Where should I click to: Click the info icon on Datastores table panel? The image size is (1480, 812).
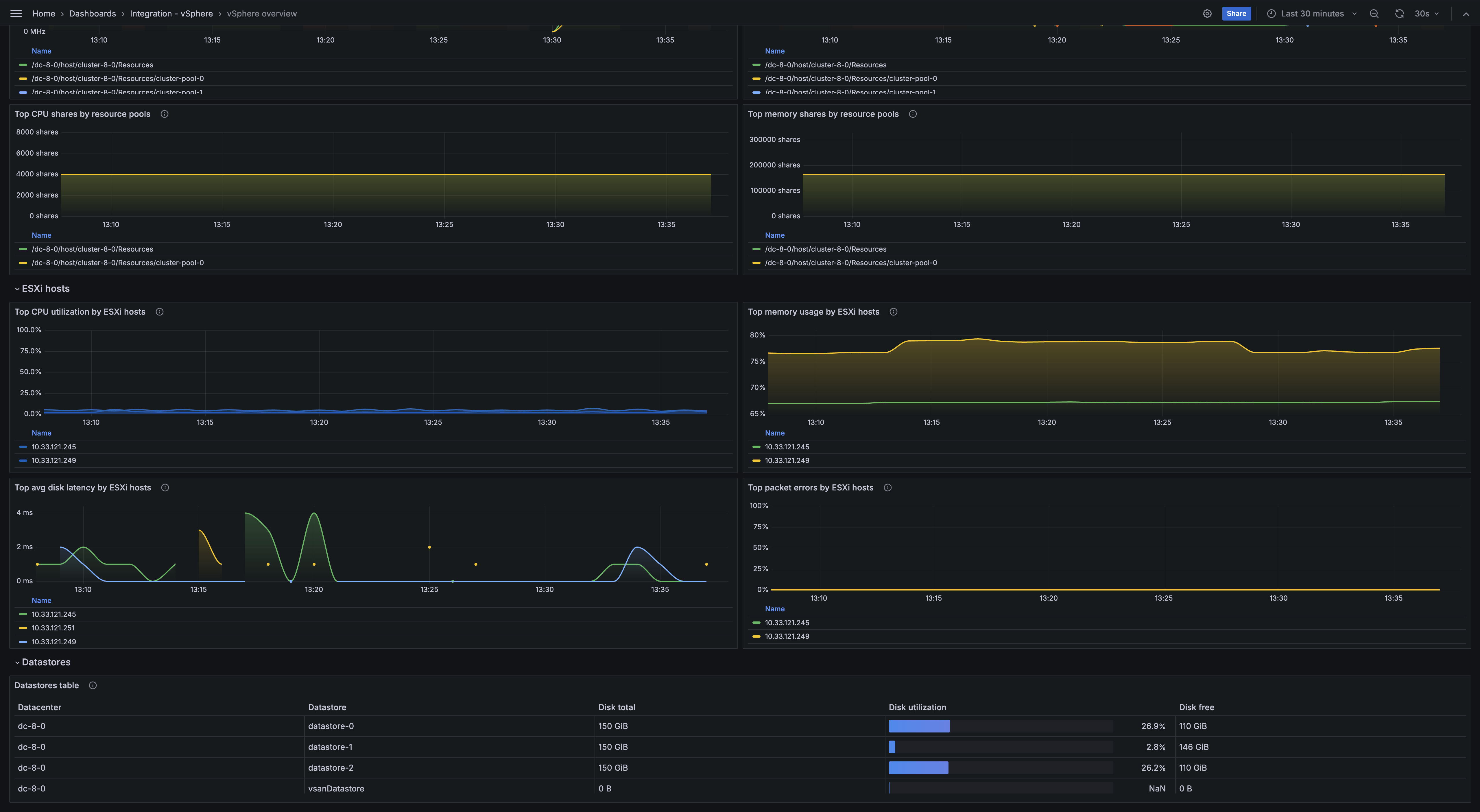(93, 685)
